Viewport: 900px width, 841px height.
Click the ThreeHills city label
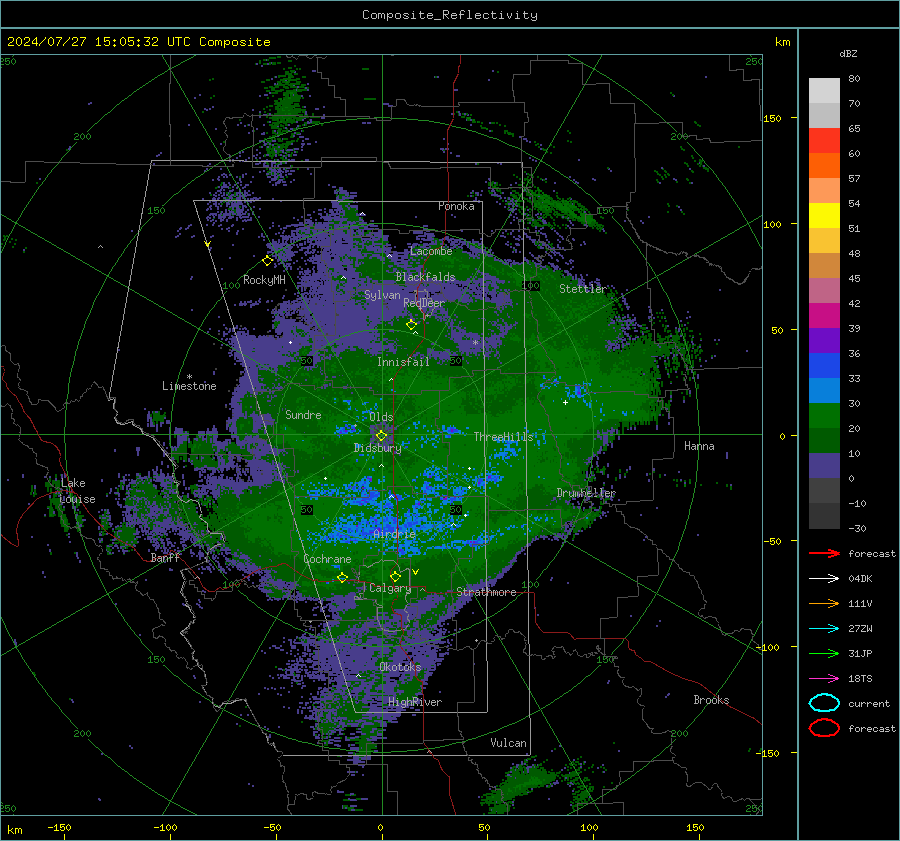[x=503, y=437]
